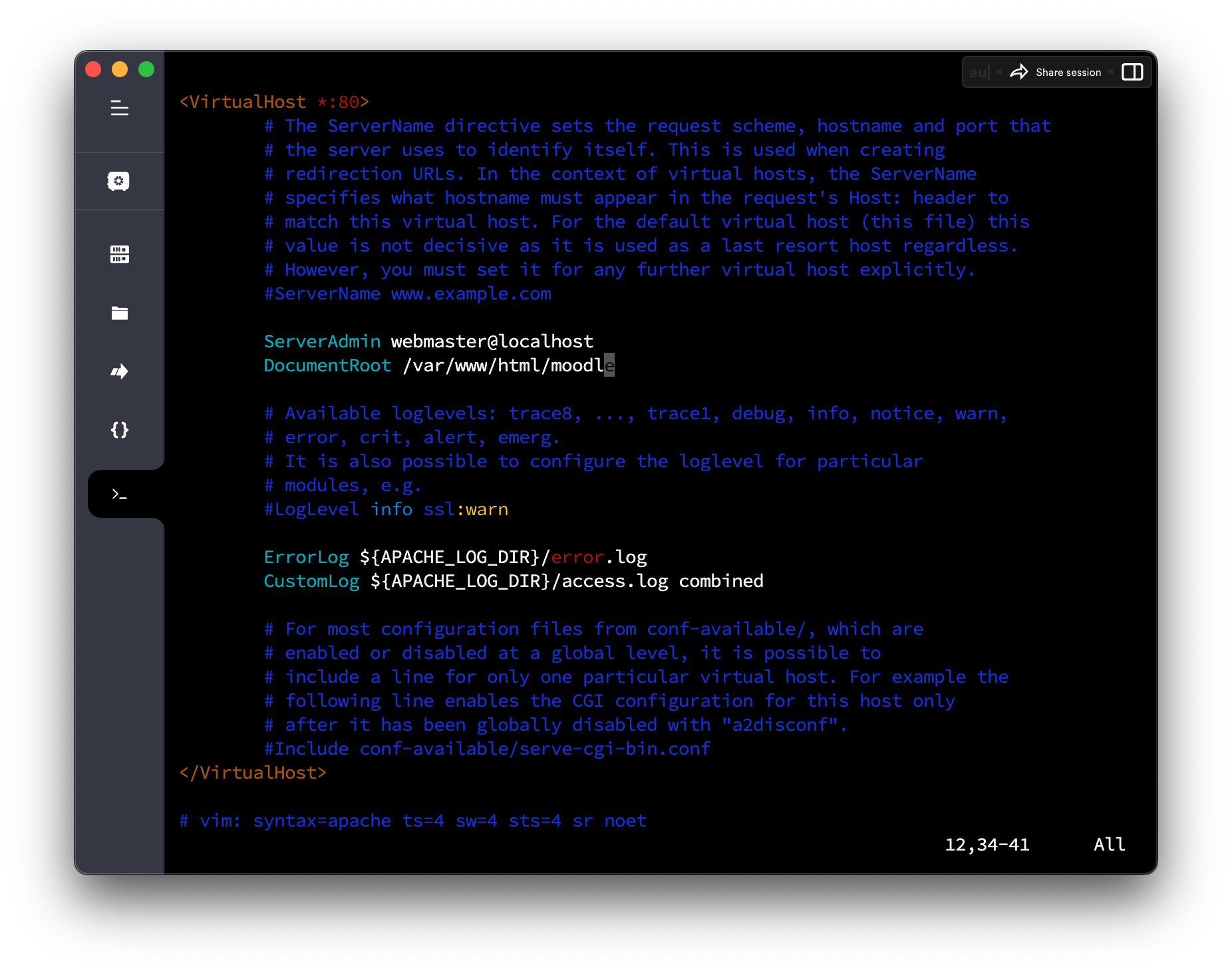Click the '#ServerName www.example.com' line
The width and height of the screenshot is (1232, 973).
(x=408, y=293)
